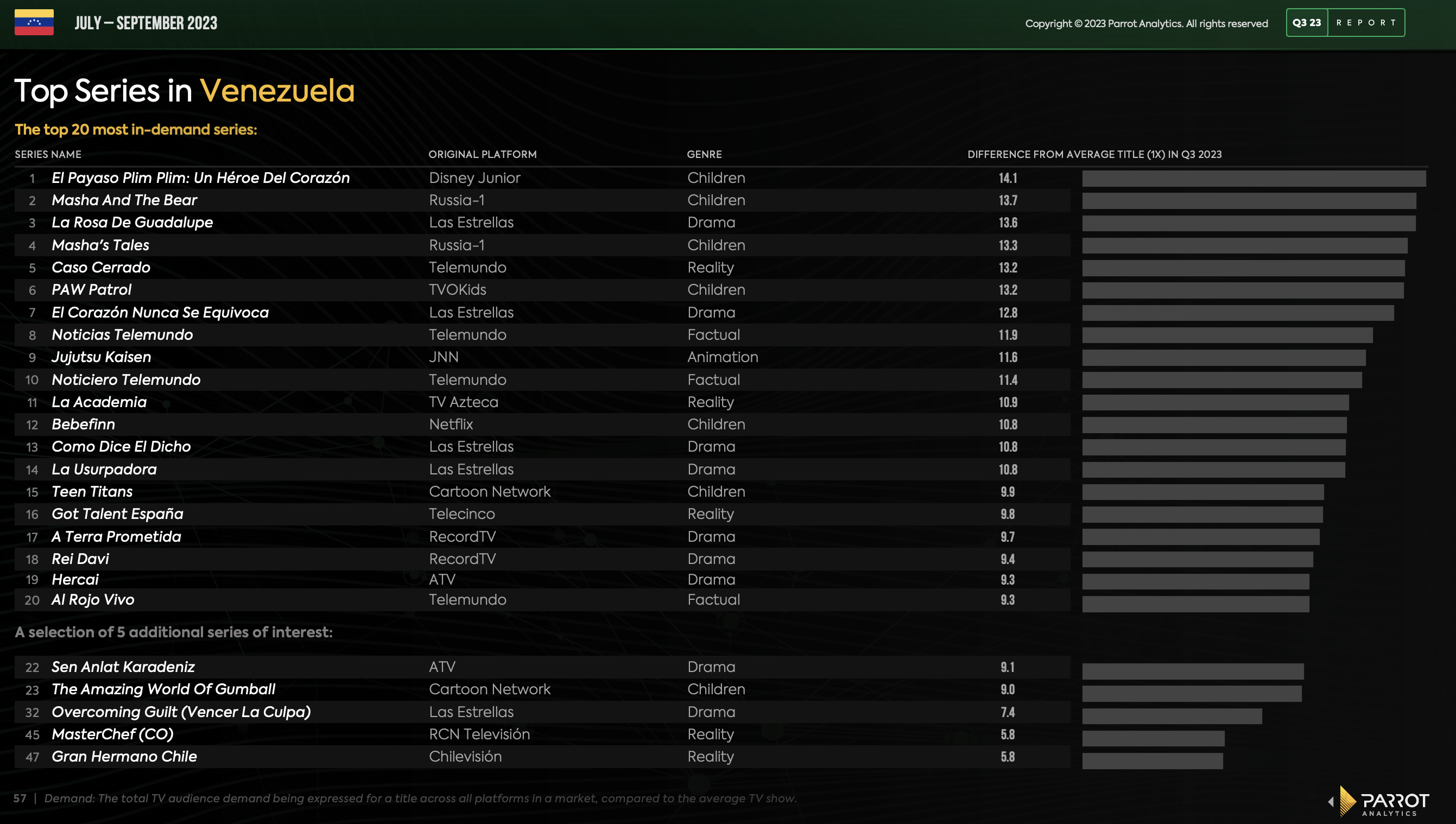Click the page number 57 in footer
Image resolution: width=1456 pixels, height=824 pixels.
(x=20, y=798)
